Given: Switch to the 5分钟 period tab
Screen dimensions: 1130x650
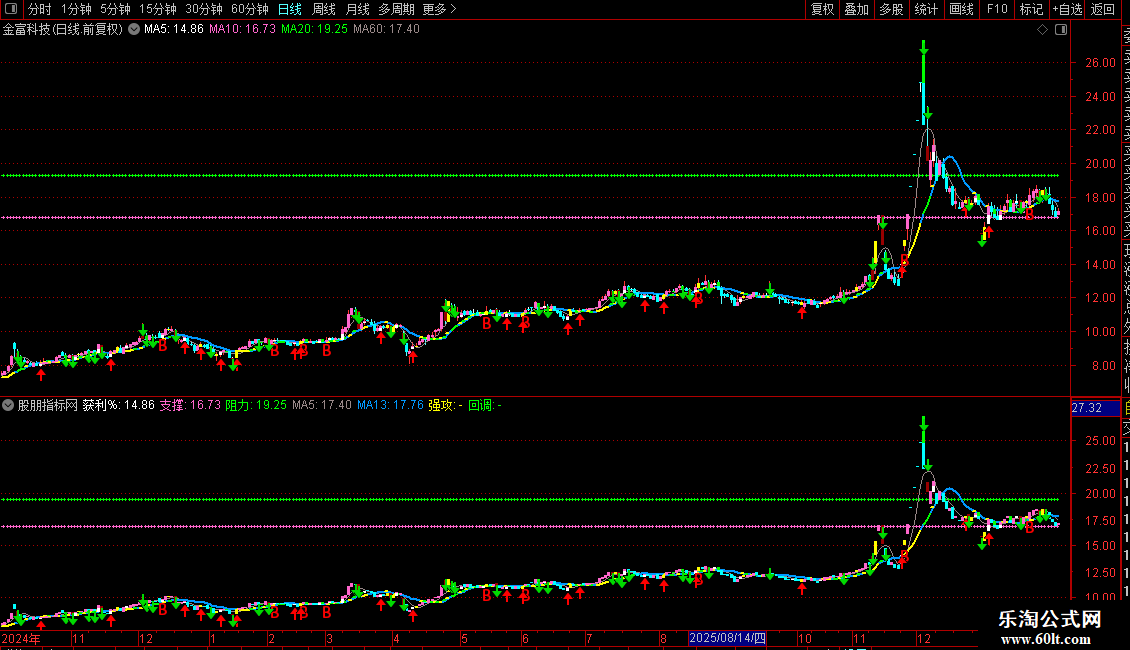Looking at the screenshot, I should [x=115, y=9].
